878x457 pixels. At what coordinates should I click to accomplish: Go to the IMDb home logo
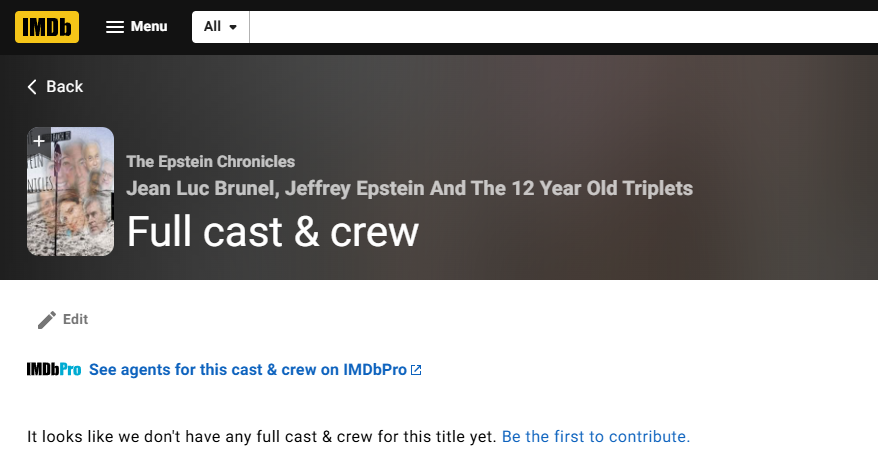click(47, 27)
